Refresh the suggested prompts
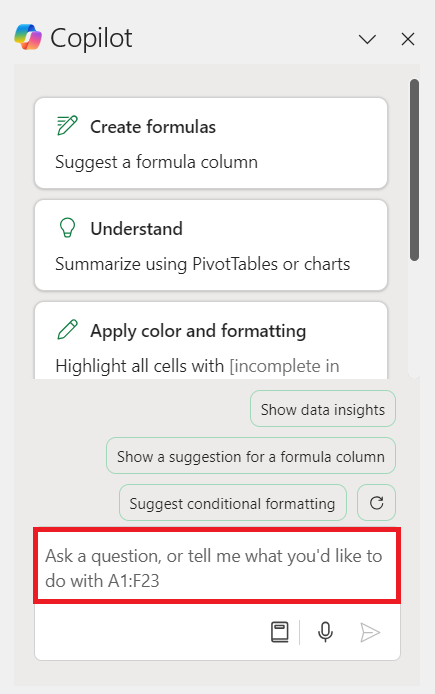 (x=377, y=503)
